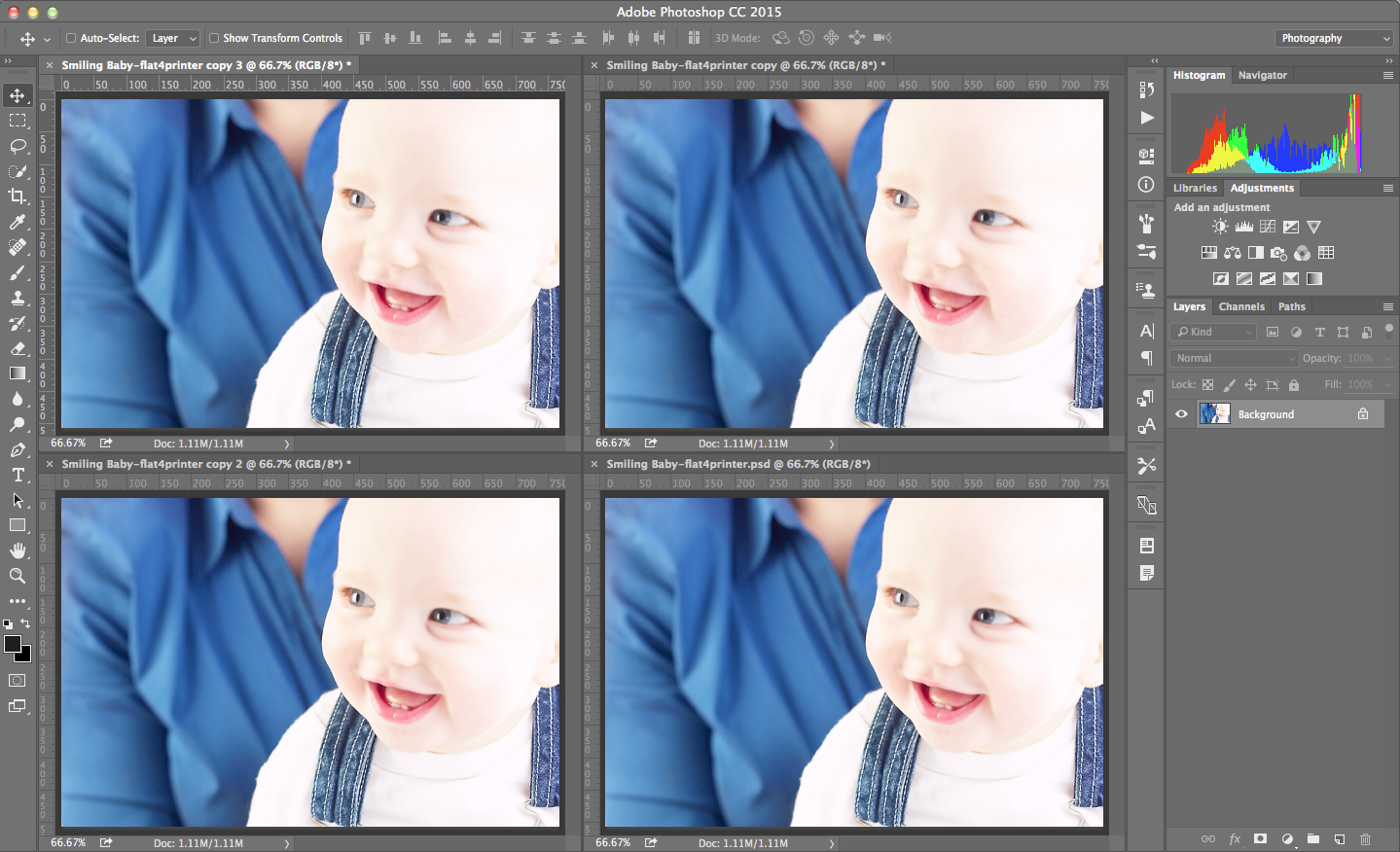This screenshot has height=852, width=1400.
Task: Open the Layers panel menu
Action: click(1389, 306)
